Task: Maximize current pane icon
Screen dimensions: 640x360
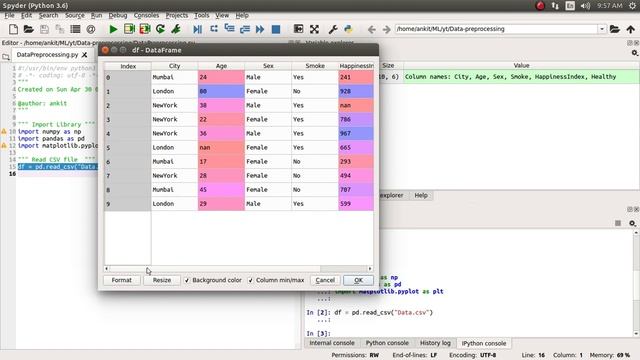Action: tap(298, 29)
